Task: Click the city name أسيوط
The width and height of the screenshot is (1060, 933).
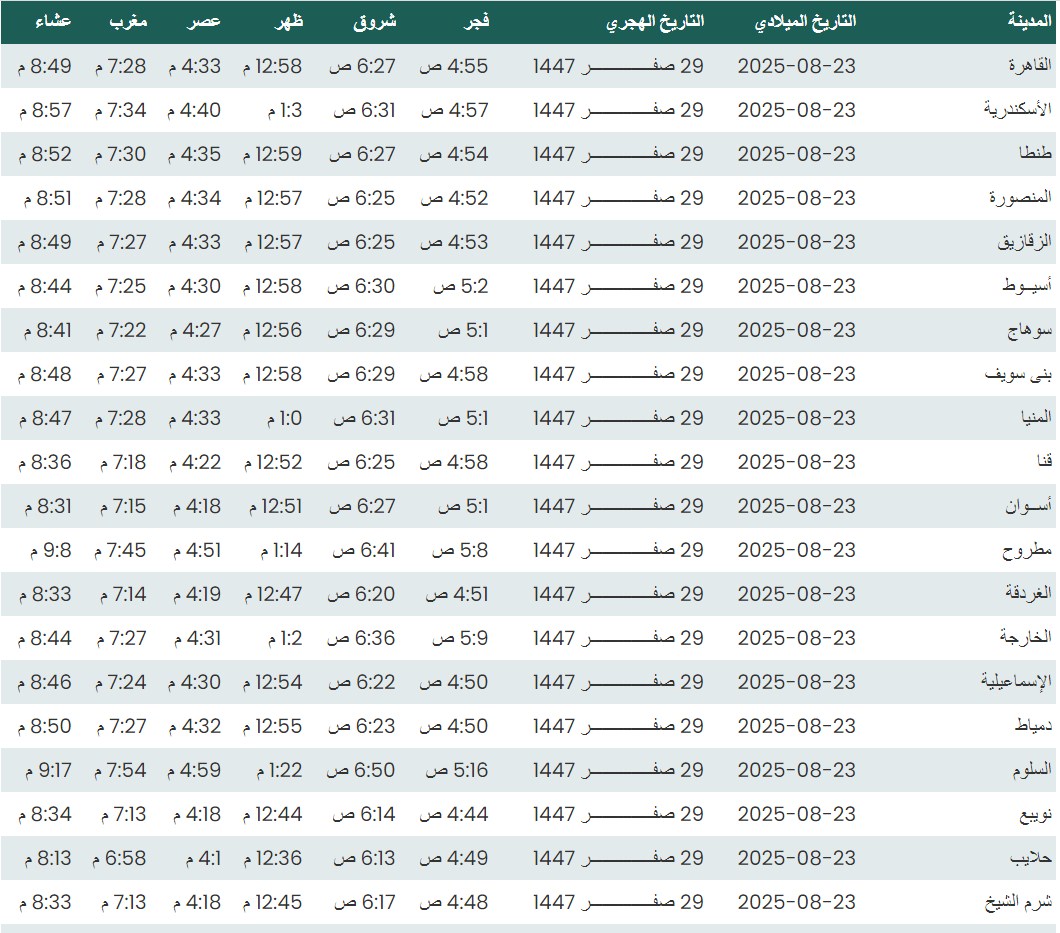Action: coord(1028,286)
